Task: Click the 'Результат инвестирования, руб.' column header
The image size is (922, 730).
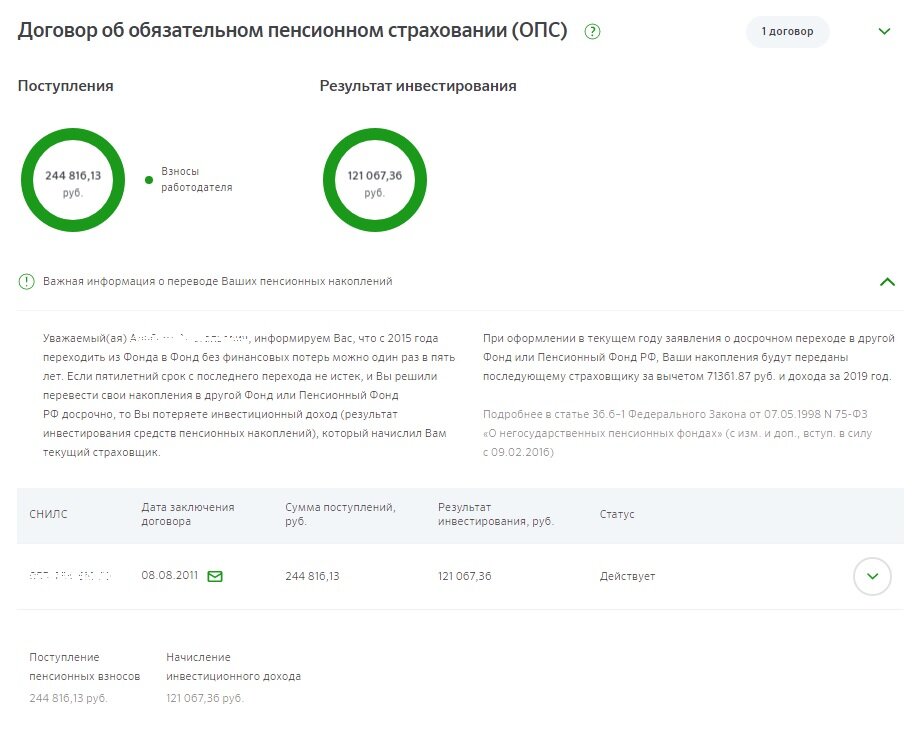Action: 496,514
